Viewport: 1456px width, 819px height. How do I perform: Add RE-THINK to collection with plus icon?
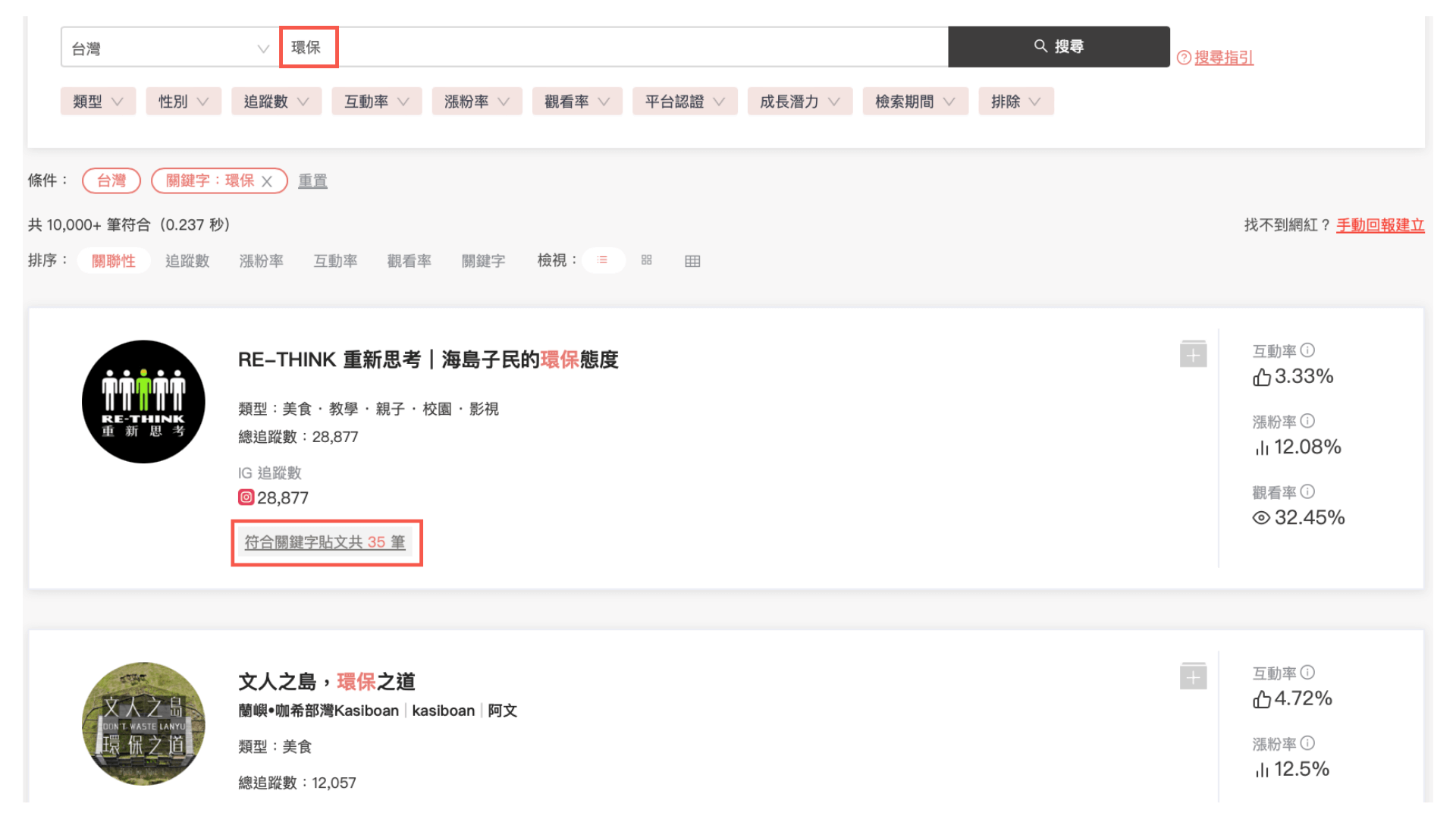pos(1193,354)
